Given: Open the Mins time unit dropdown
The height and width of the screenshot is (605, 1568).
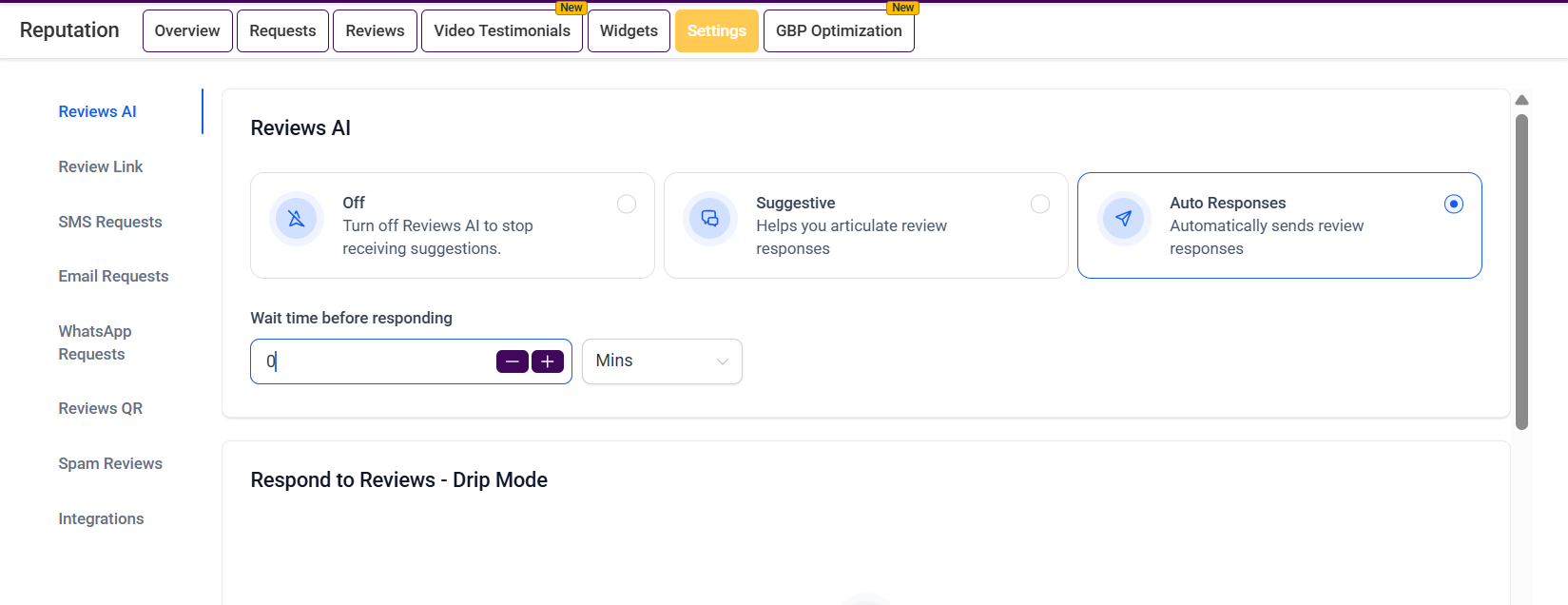Looking at the screenshot, I should (x=662, y=361).
